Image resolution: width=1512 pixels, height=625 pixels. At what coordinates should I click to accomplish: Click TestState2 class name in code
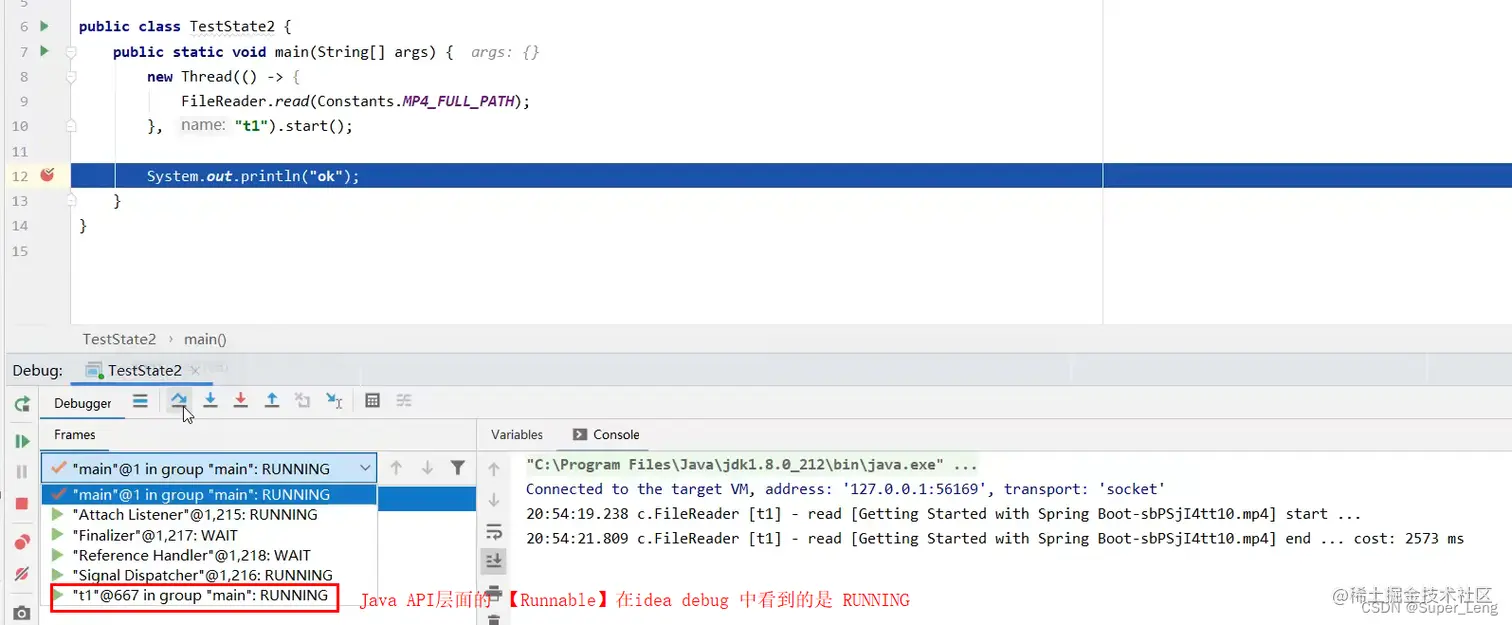pyautogui.click(x=233, y=27)
